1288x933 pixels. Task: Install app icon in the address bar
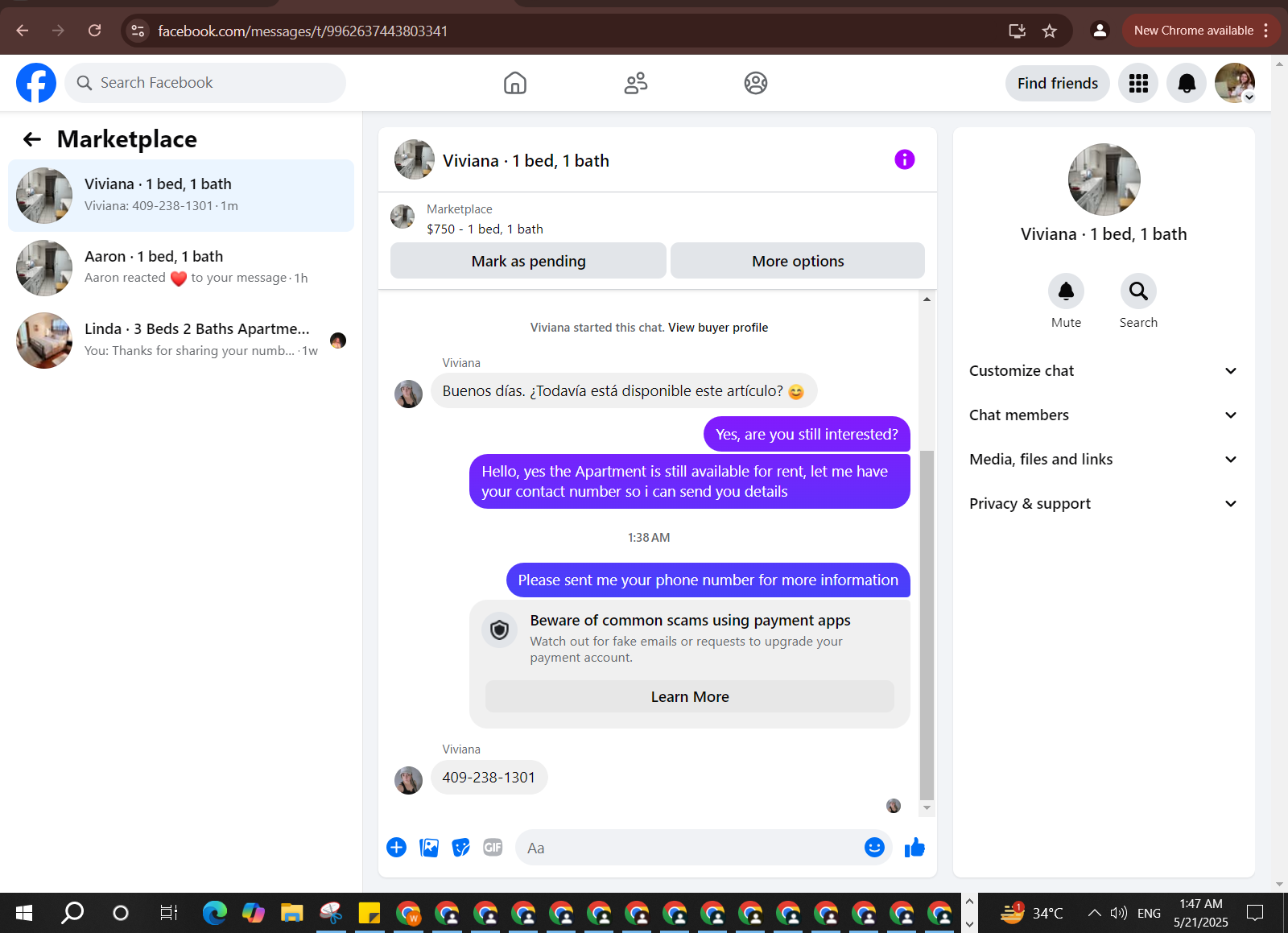tap(1017, 31)
